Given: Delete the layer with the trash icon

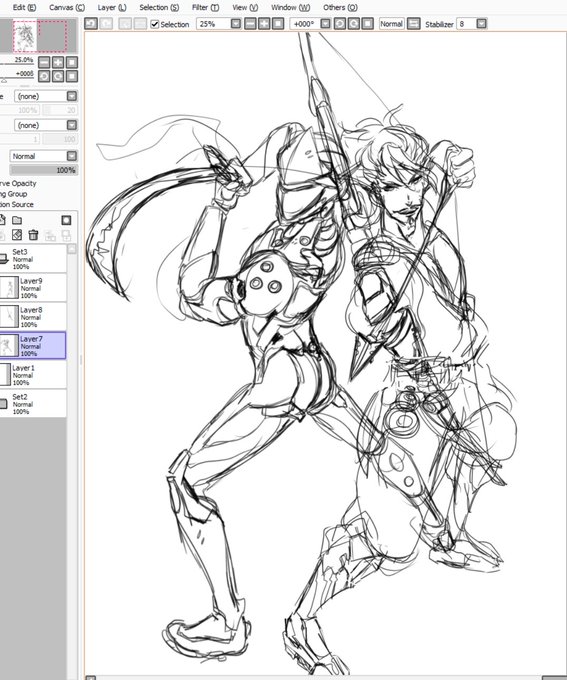Looking at the screenshot, I should pos(33,235).
